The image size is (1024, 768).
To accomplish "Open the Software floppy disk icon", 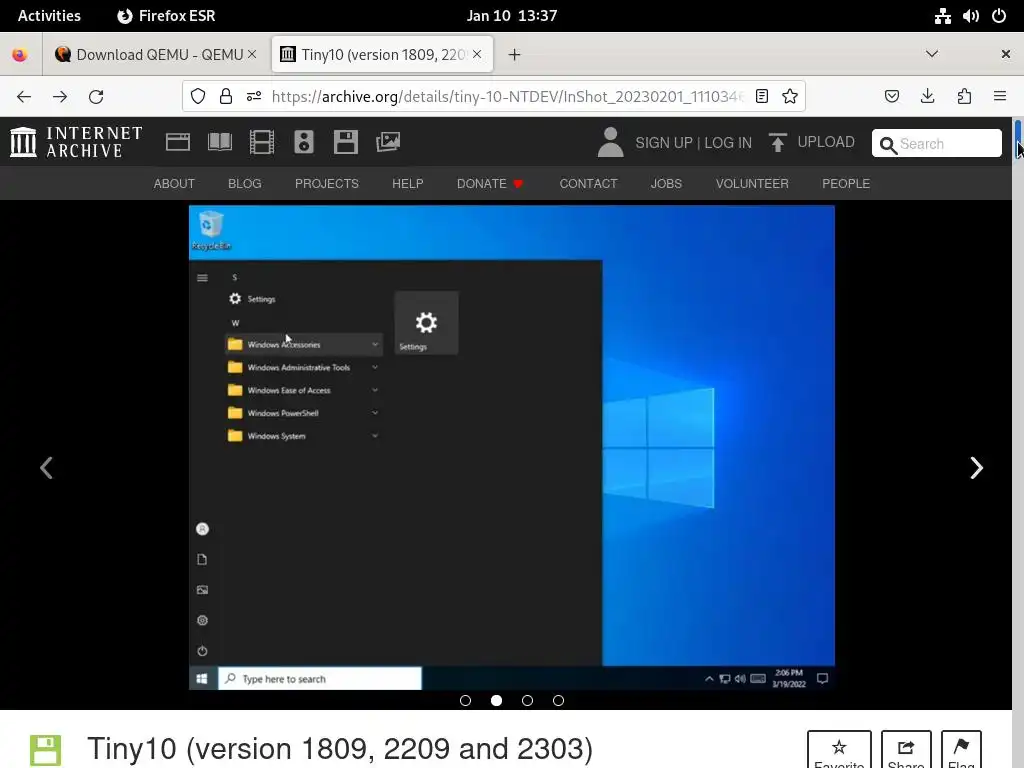I will (x=345, y=142).
